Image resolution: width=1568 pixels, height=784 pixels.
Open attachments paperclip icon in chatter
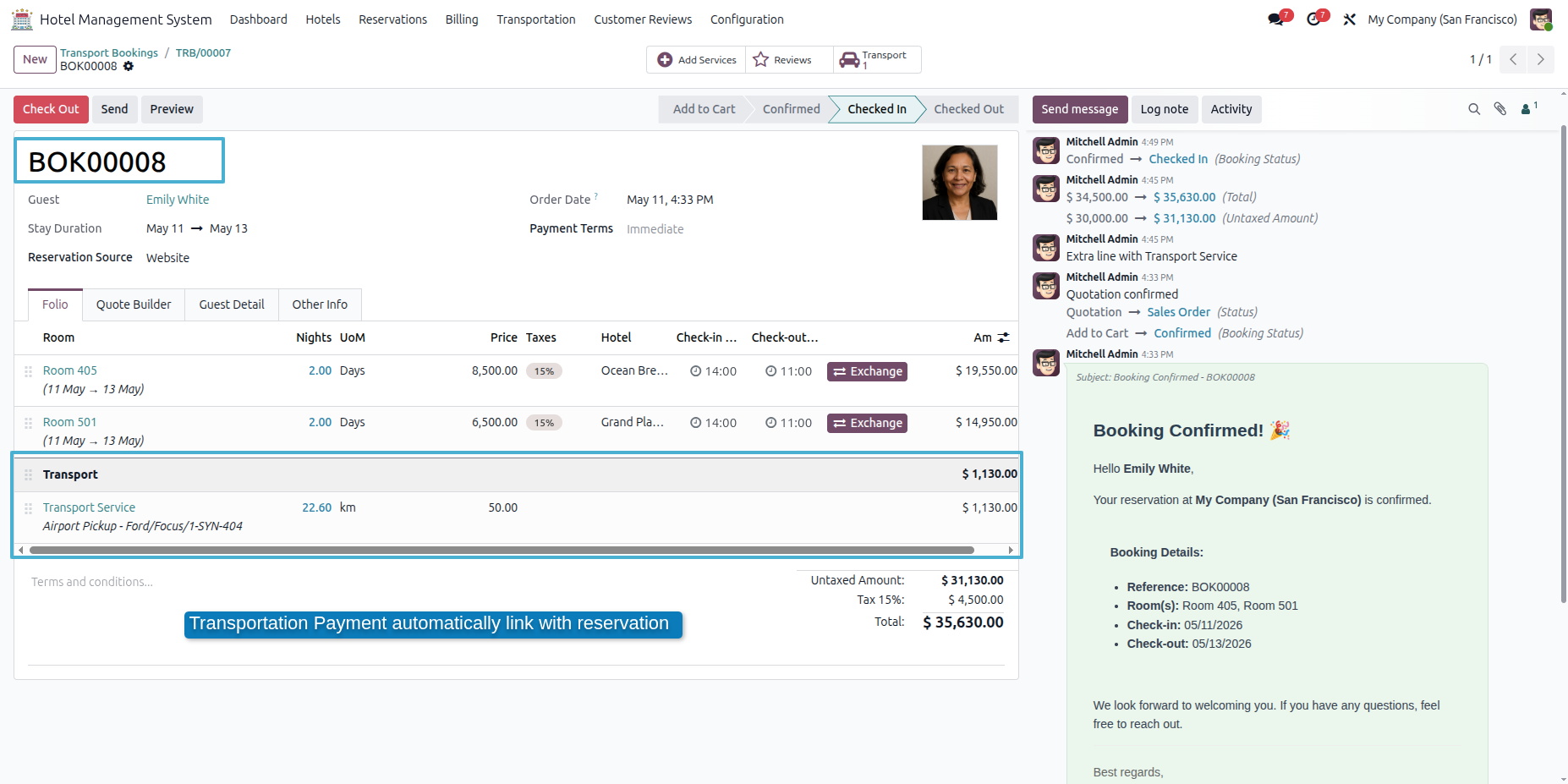pyautogui.click(x=1500, y=109)
